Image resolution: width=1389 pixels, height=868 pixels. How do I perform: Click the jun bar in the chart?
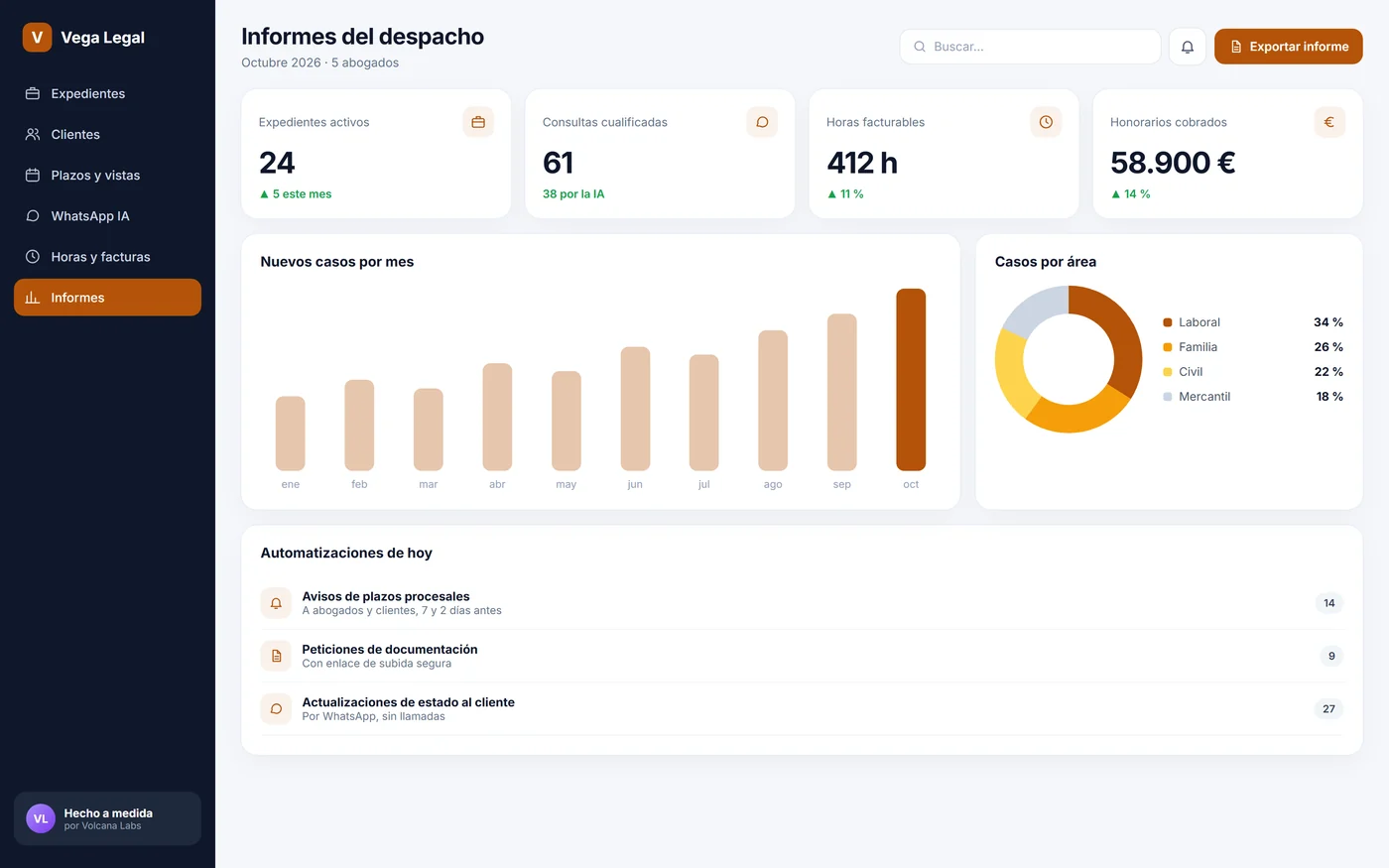pos(635,409)
